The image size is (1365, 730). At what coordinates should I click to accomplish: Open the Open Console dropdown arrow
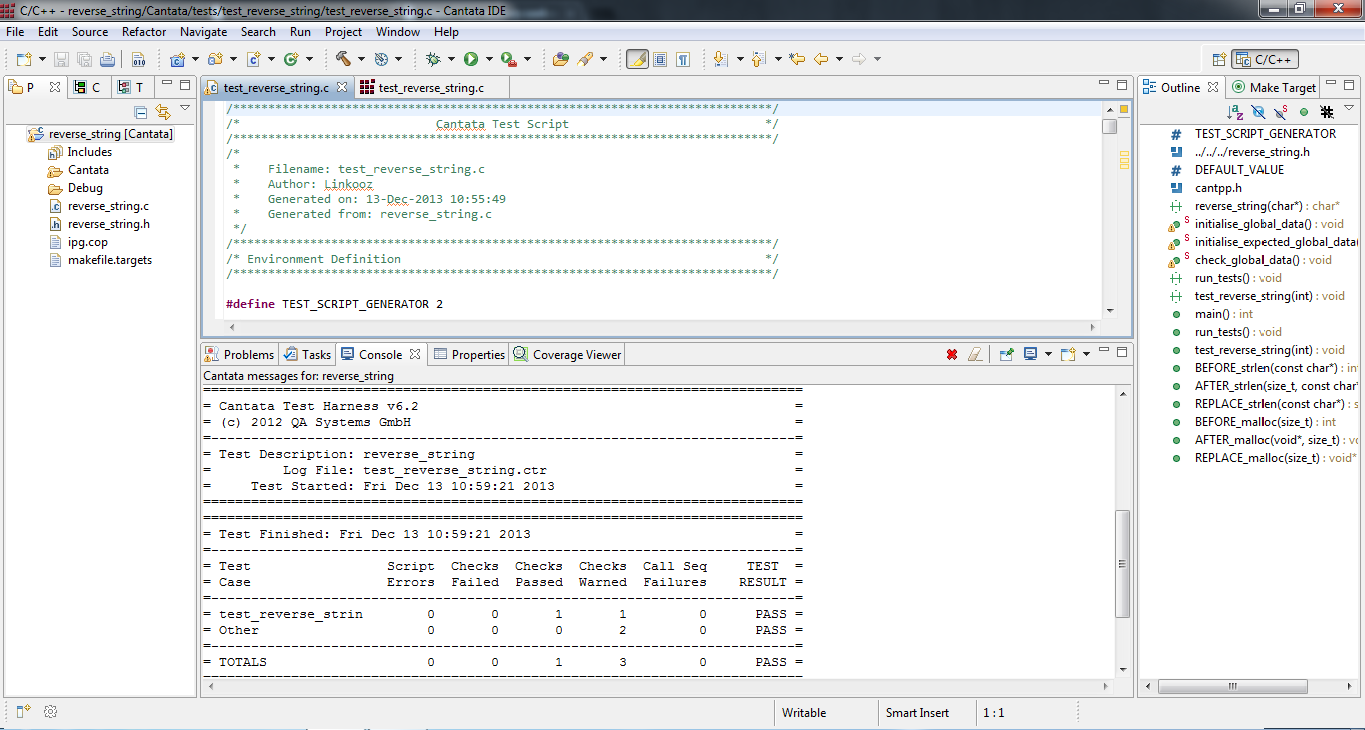click(x=1086, y=354)
